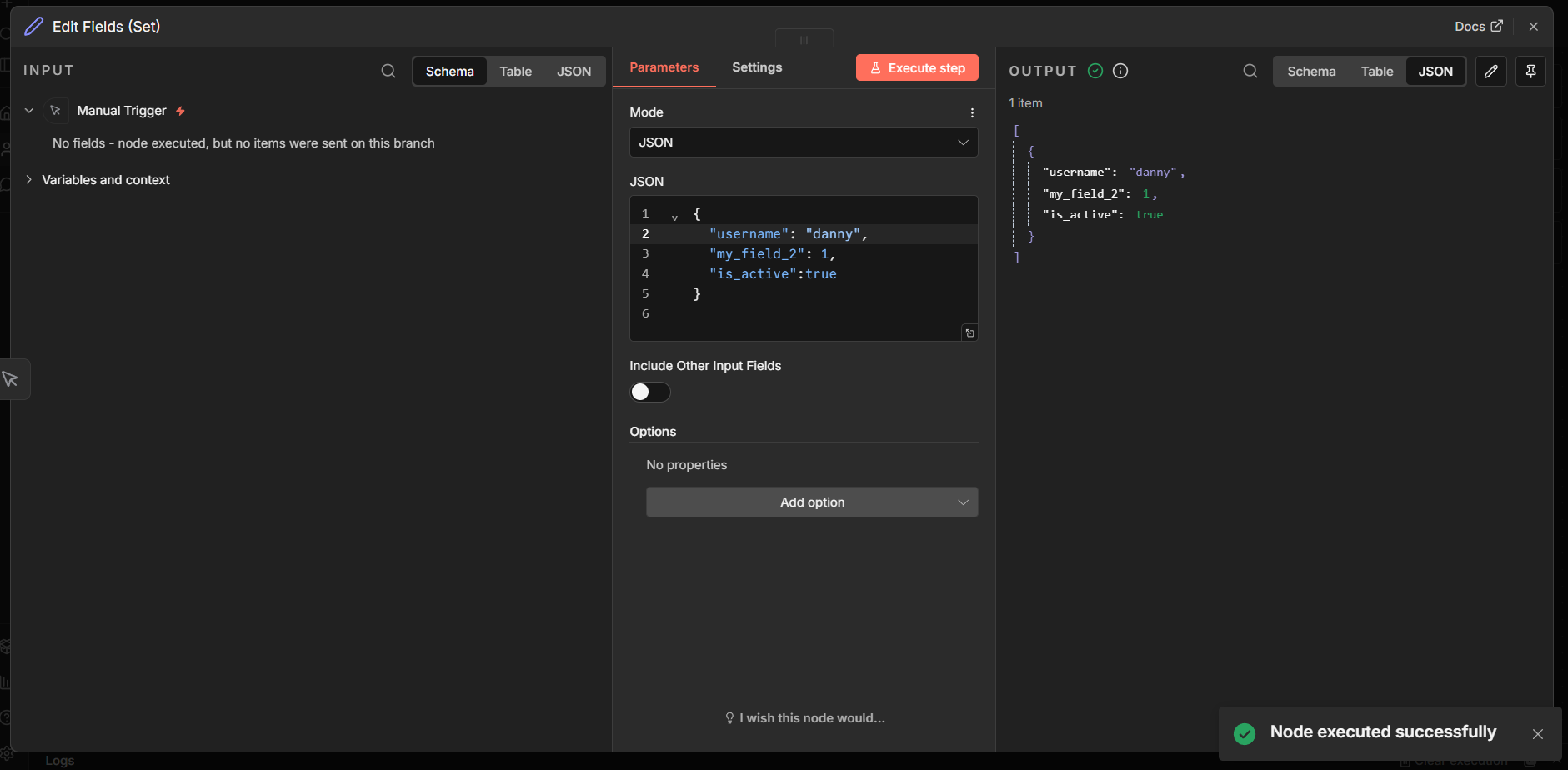Image resolution: width=1568 pixels, height=770 pixels.
Task: Enable Include Other Input Fields toggle
Action: click(x=649, y=392)
